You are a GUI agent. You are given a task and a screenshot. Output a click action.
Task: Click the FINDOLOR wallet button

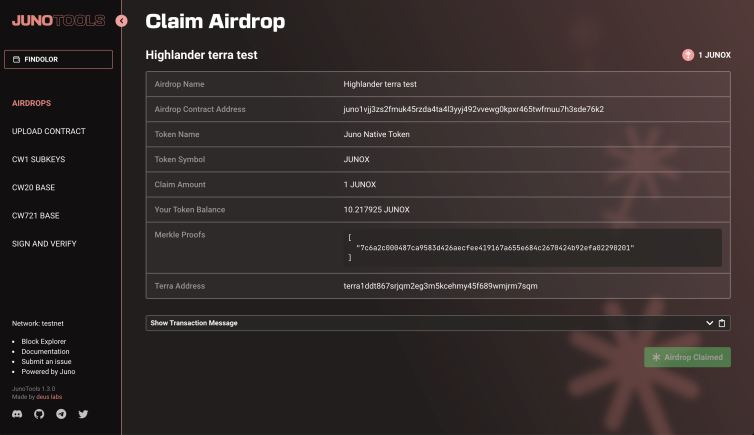point(59,60)
